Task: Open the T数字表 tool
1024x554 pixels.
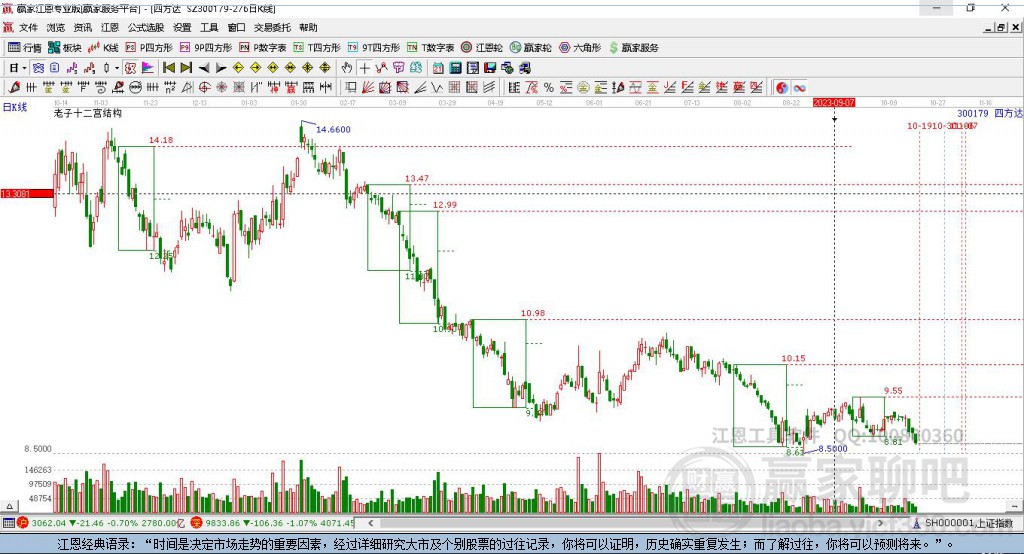Action: pos(430,48)
